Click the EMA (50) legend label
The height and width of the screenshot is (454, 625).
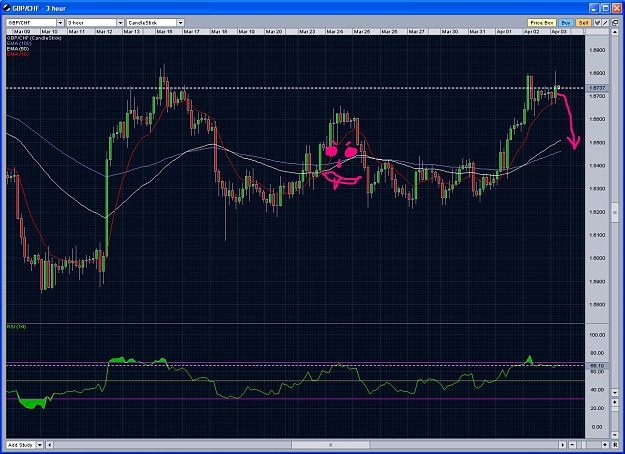click(18, 49)
